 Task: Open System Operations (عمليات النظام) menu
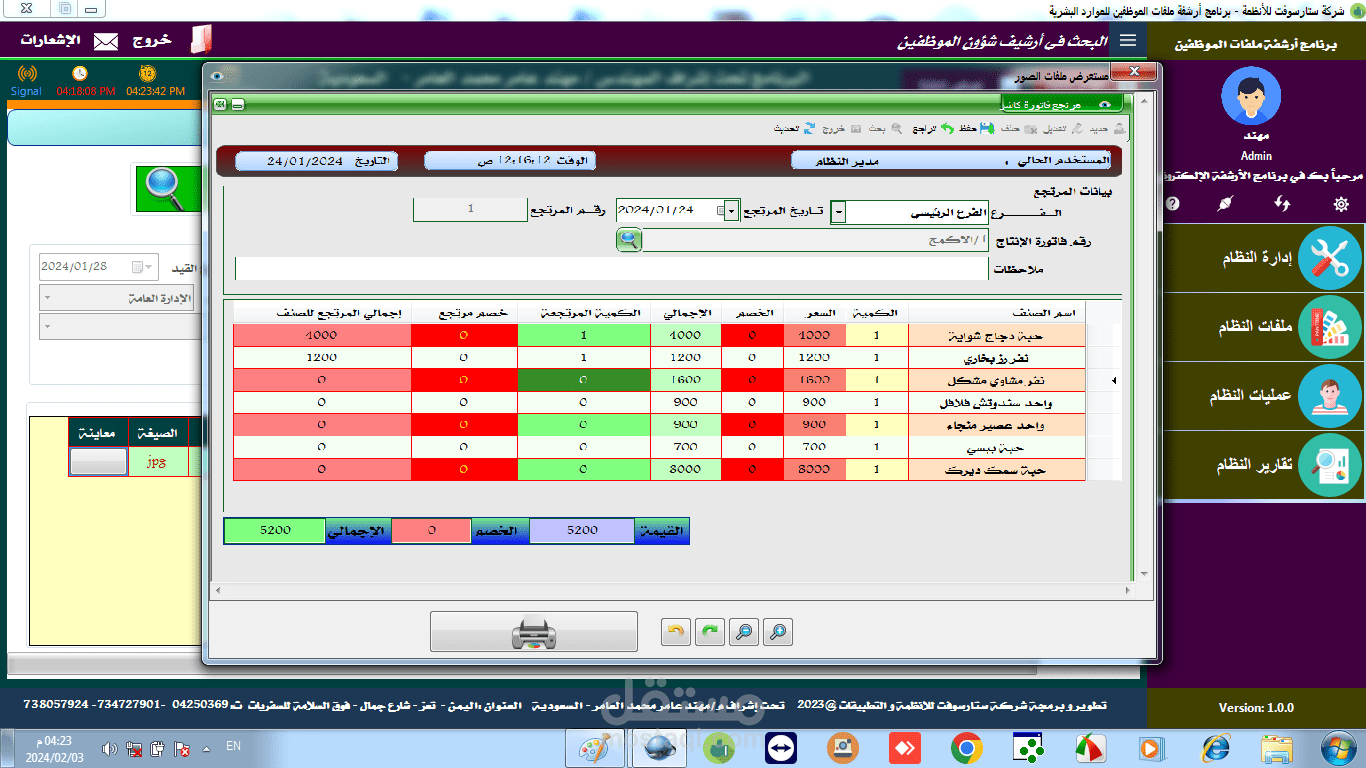[1257, 396]
